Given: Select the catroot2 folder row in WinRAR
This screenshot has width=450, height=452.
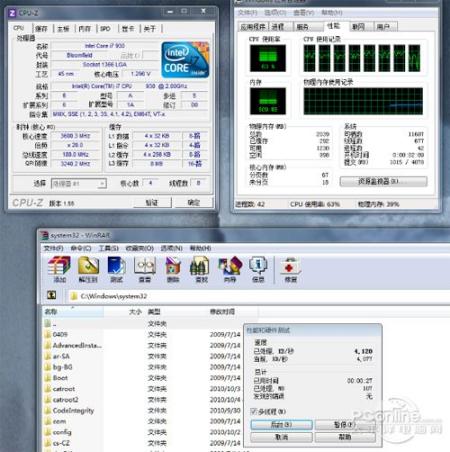Looking at the screenshot, I should pyautogui.click(x=143, y=400).
